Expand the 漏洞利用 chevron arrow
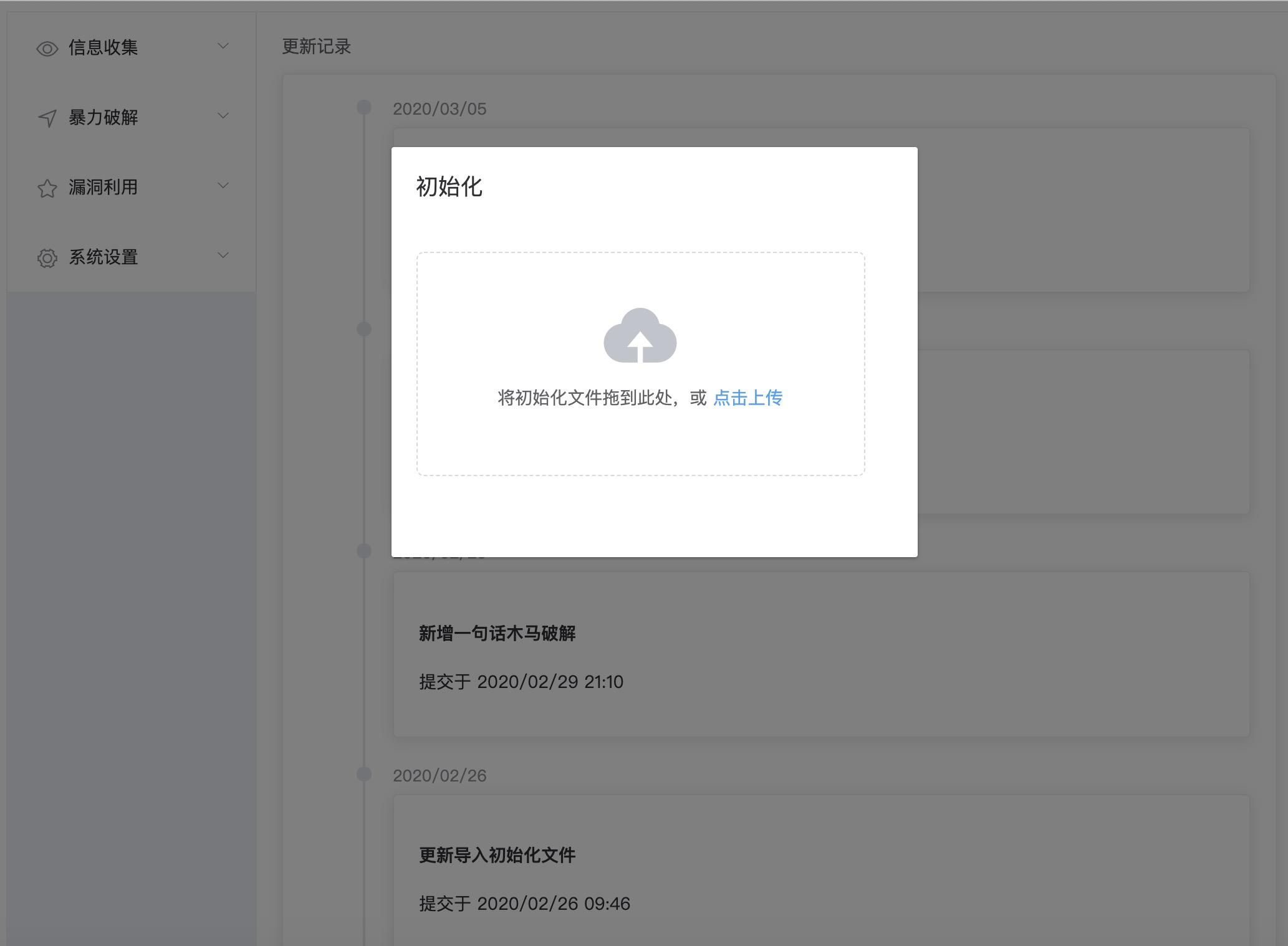Viewport: 1288px width, 946px height. tap(223, 186)
